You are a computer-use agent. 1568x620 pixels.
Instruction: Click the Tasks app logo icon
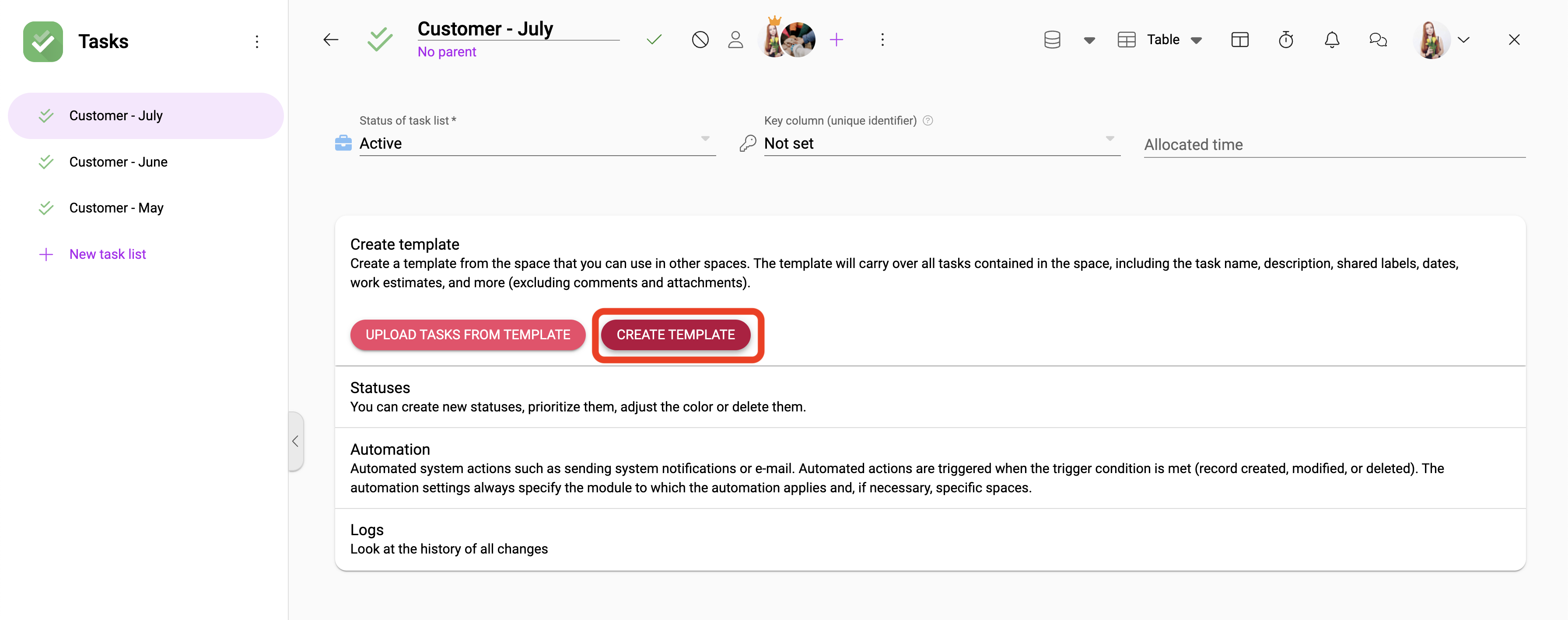pos(42,42)
